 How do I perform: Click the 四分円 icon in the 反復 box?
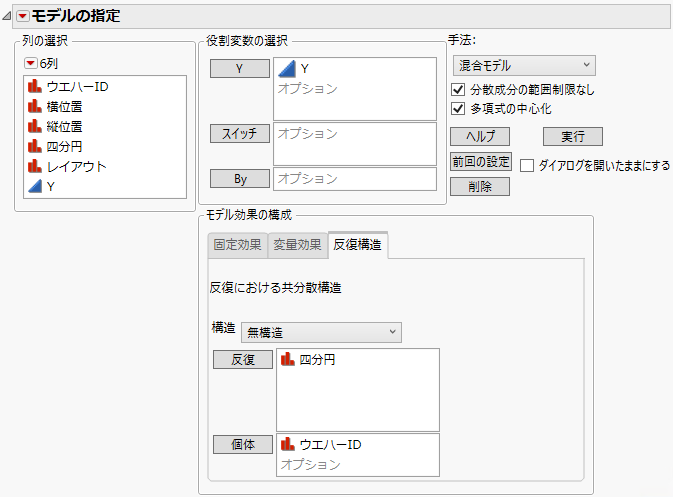(288, 359)
